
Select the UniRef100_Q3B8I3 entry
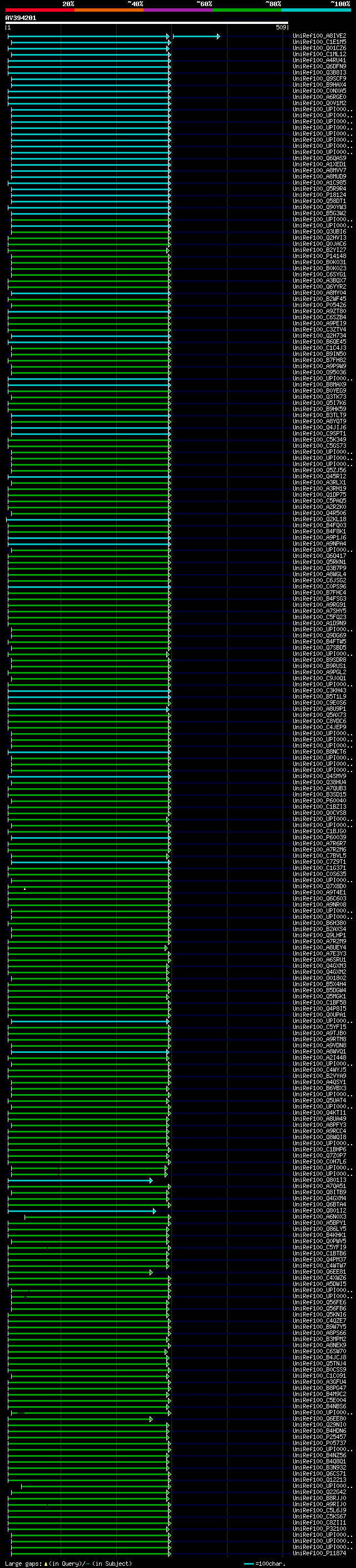point(319,72)
